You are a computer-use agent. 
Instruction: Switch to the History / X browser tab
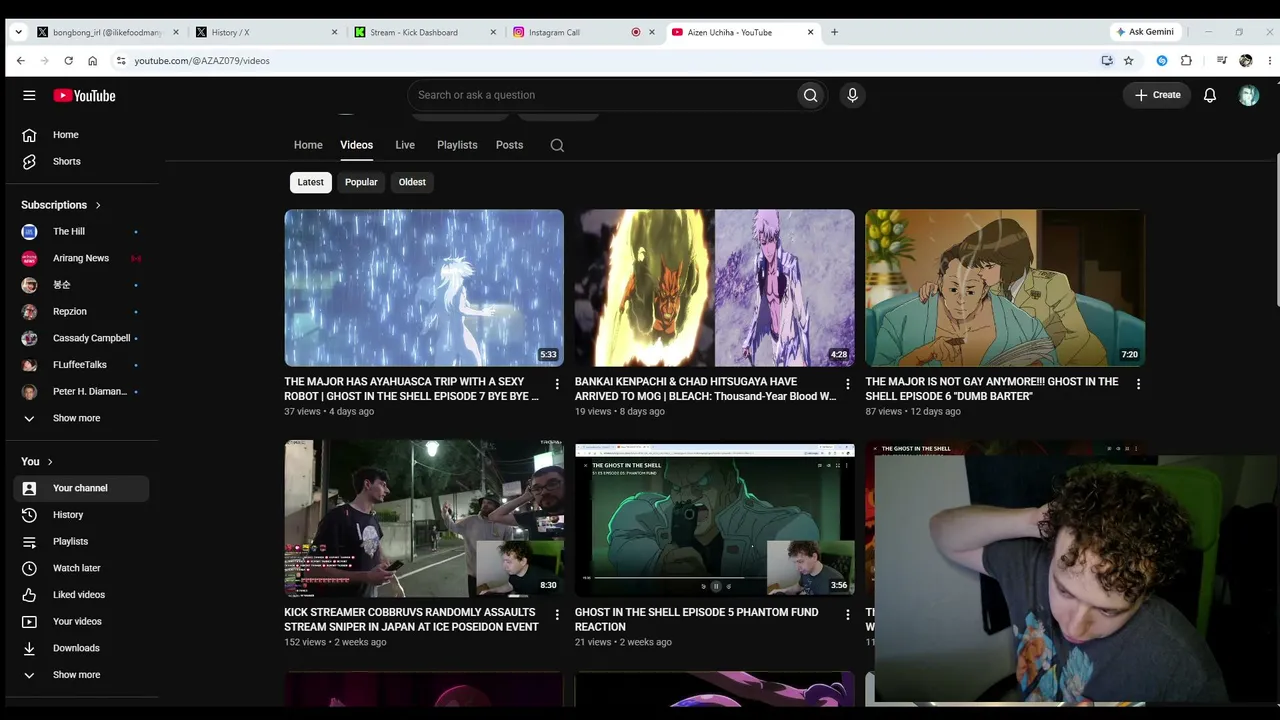266,32
